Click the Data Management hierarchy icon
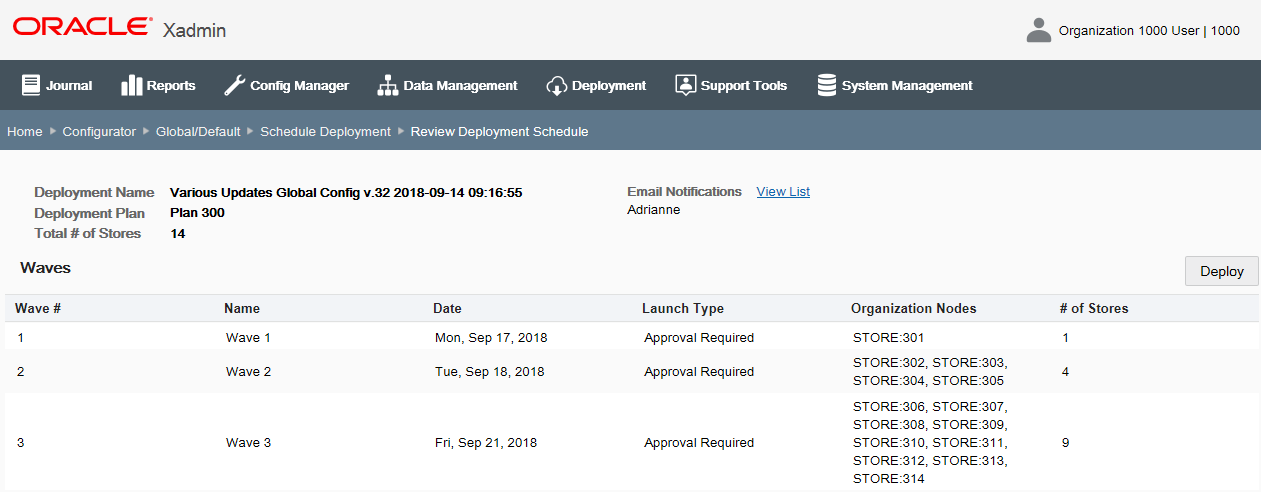 (387, 85)
